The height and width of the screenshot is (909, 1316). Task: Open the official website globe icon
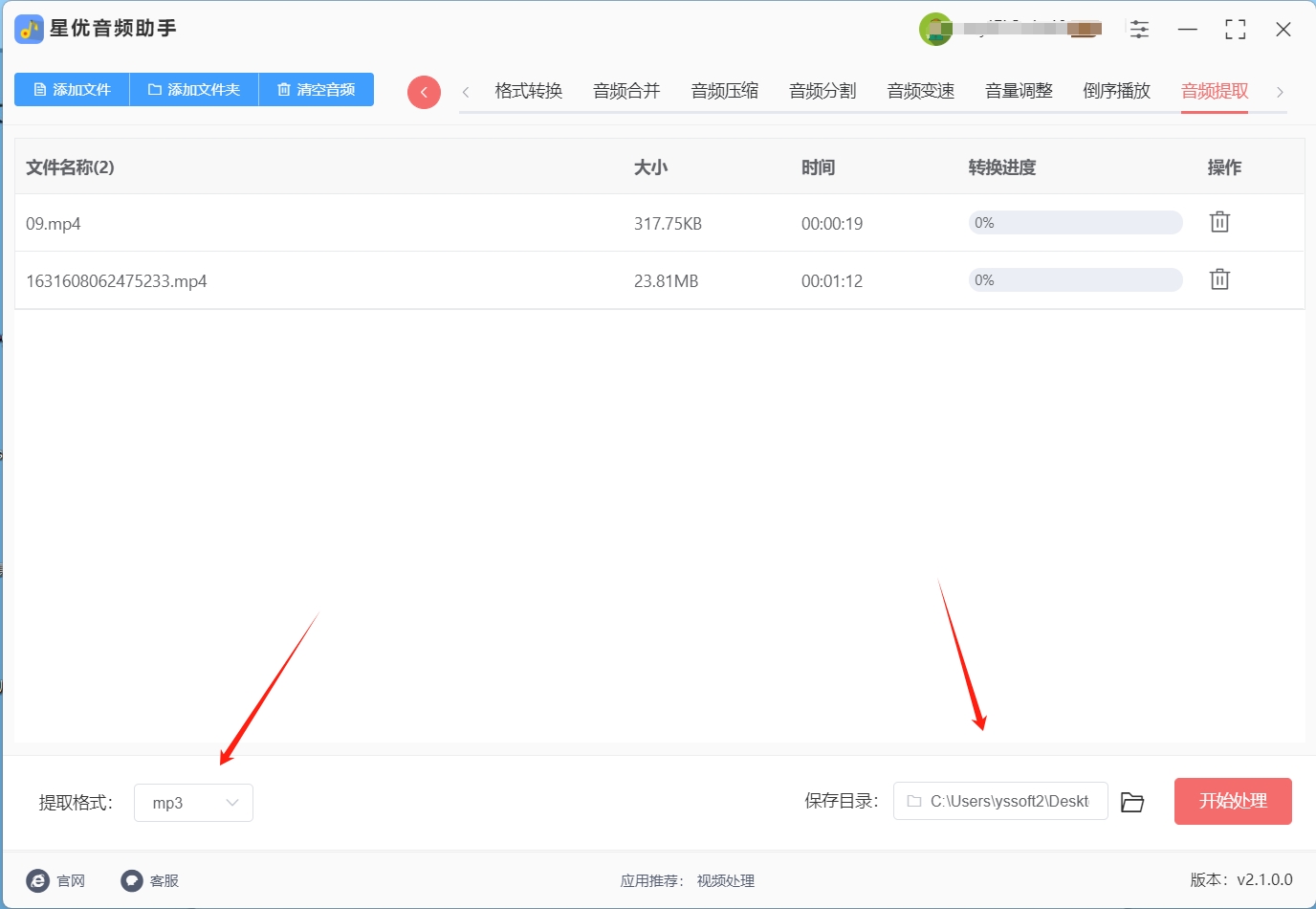point(38,880)
